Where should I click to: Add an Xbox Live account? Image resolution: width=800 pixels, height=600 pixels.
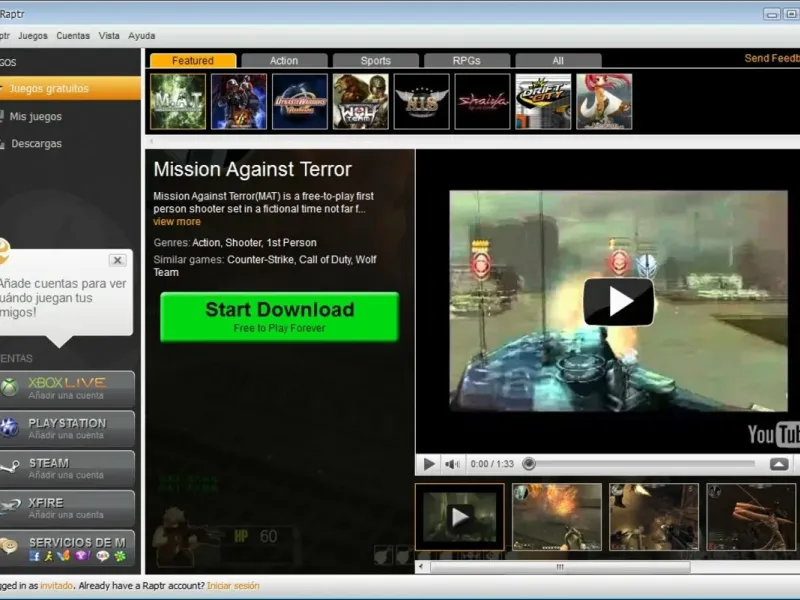(67, 389)
